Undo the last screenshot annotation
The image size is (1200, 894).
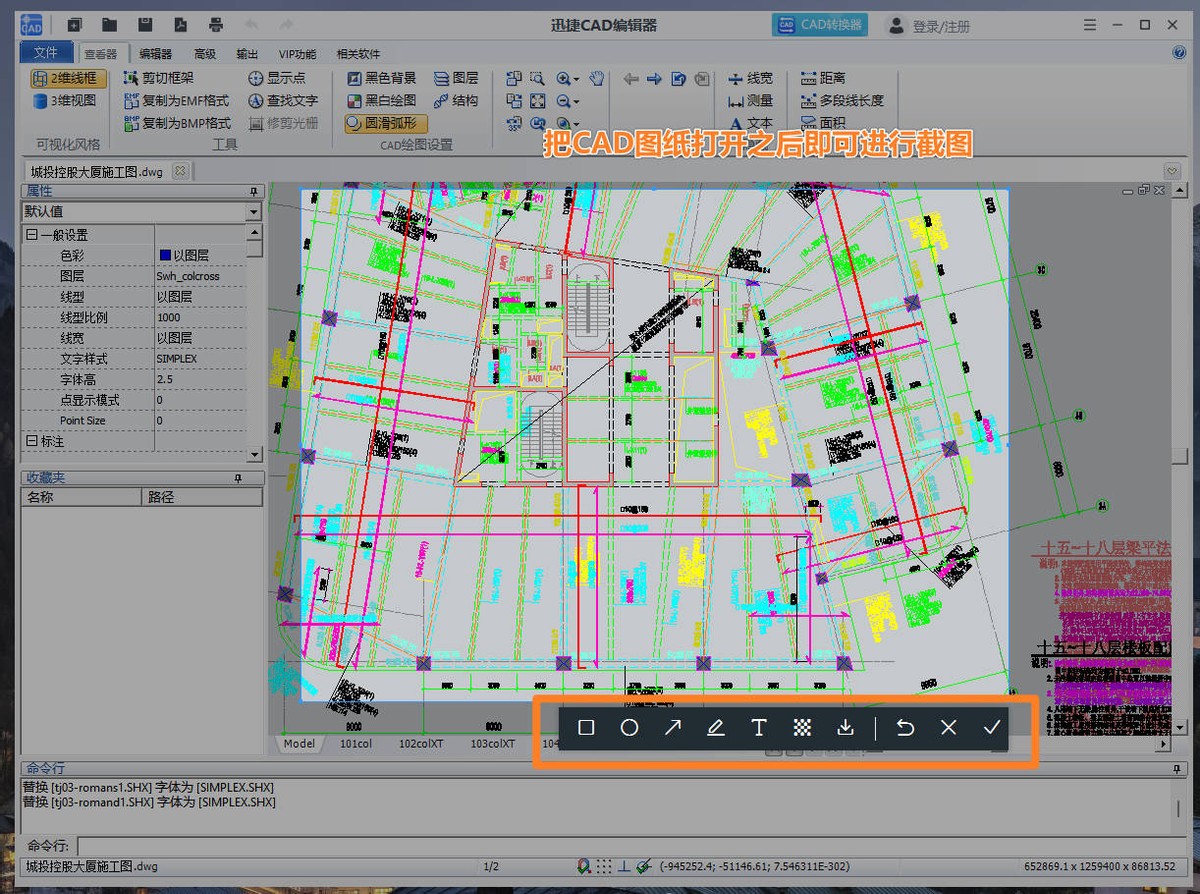click(905, 728)
